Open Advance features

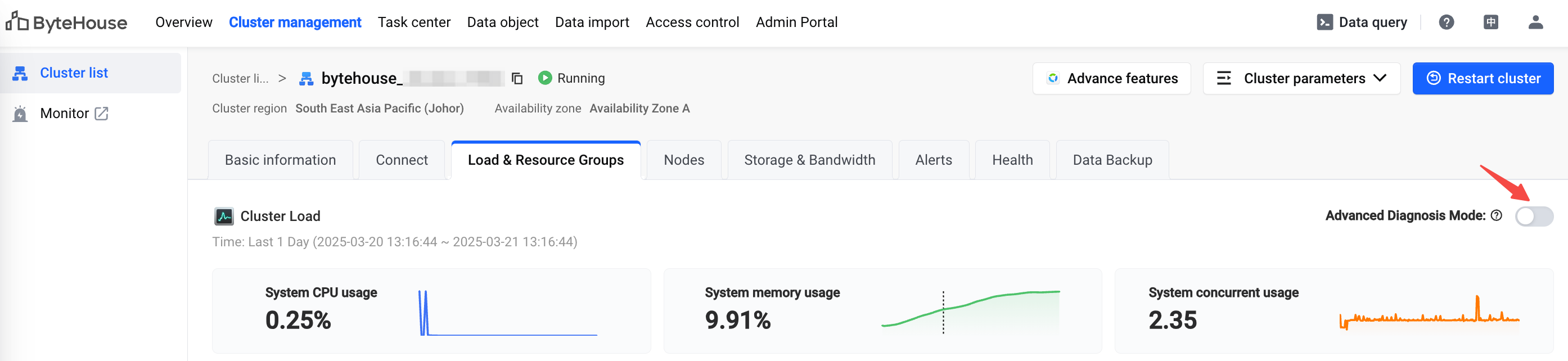[x=1111, y=79]
